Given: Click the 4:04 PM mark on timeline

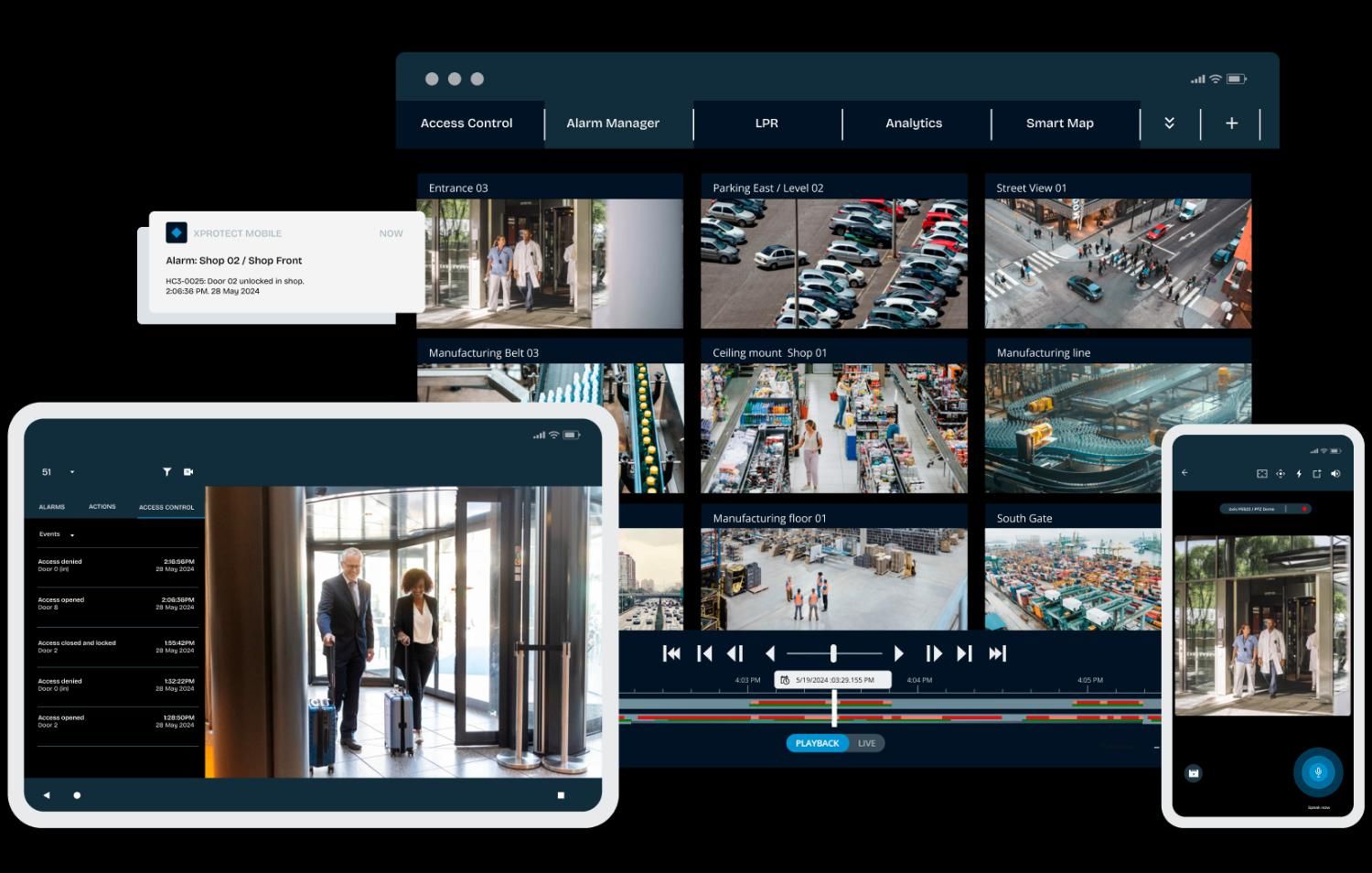Looking at the screenshot, I should 919,680.
